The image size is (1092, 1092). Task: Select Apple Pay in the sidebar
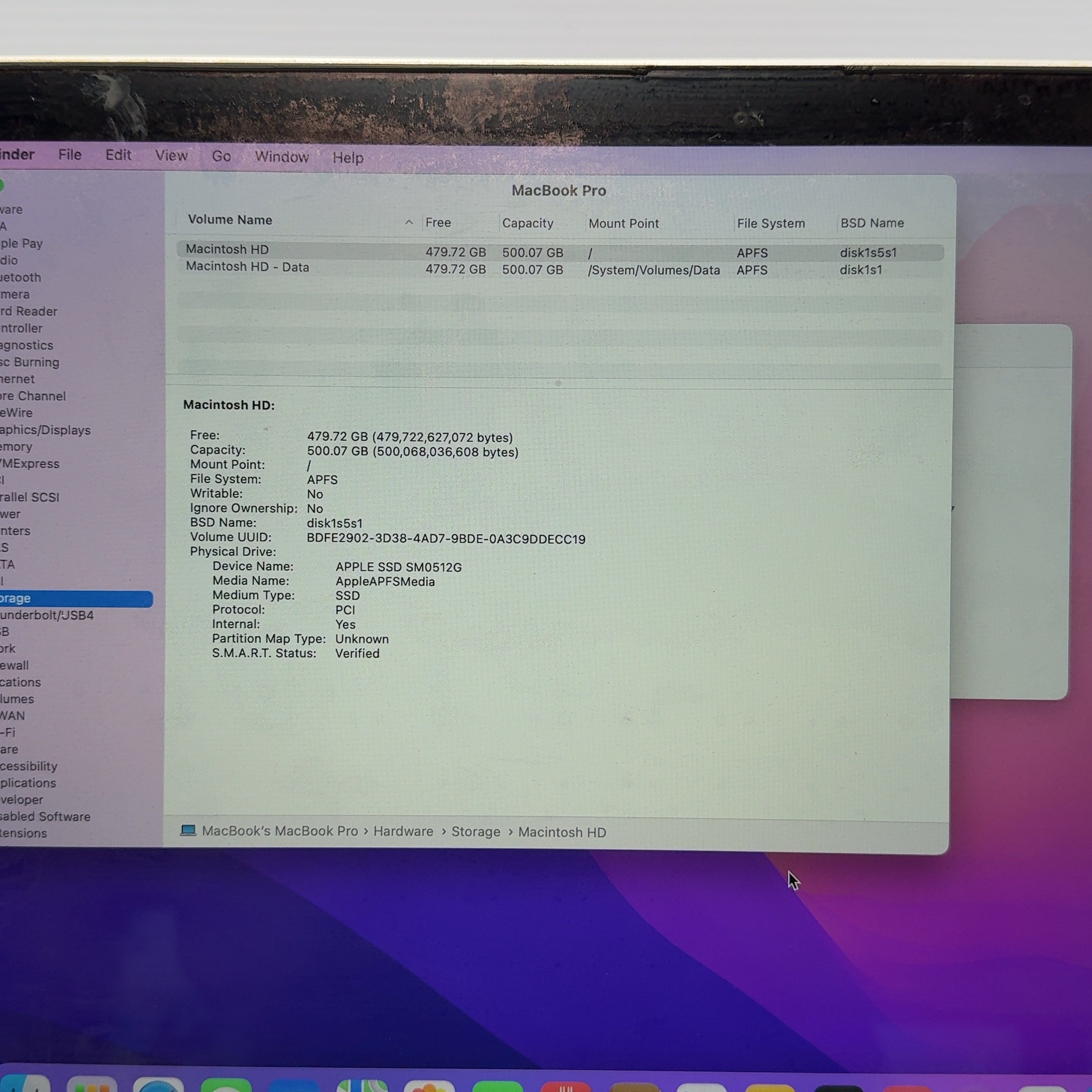pyautogui.click(x=21, y=244)
